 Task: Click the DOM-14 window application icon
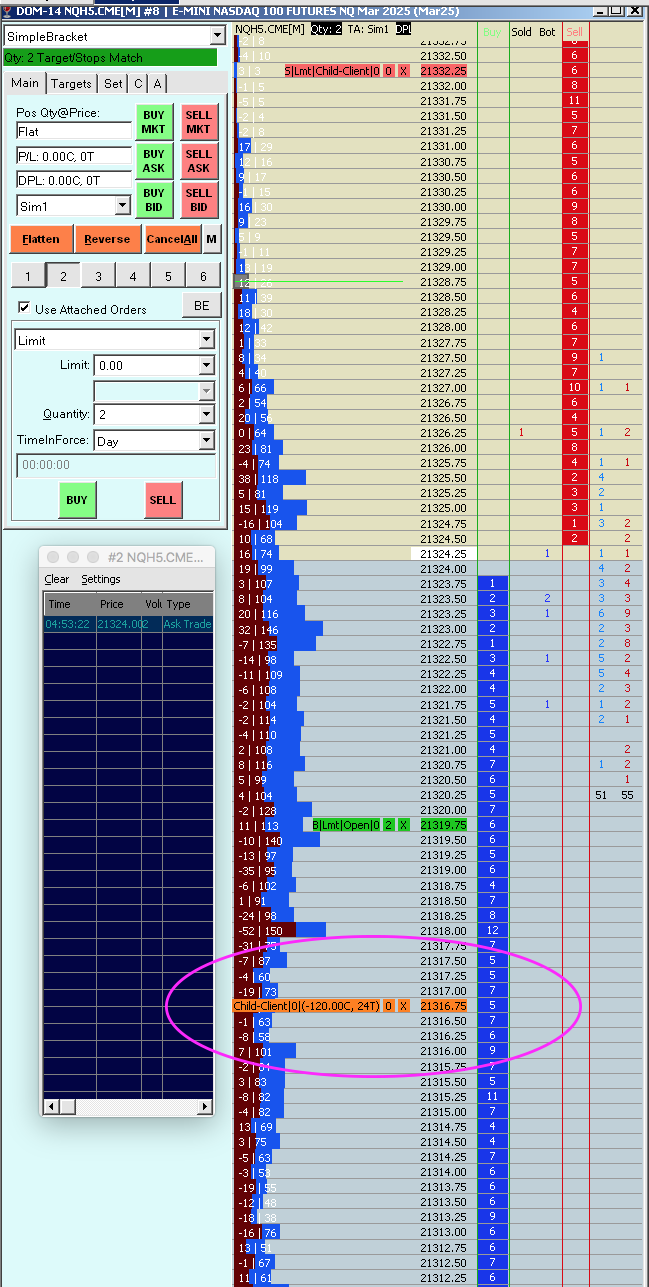[x=8, y=12]
